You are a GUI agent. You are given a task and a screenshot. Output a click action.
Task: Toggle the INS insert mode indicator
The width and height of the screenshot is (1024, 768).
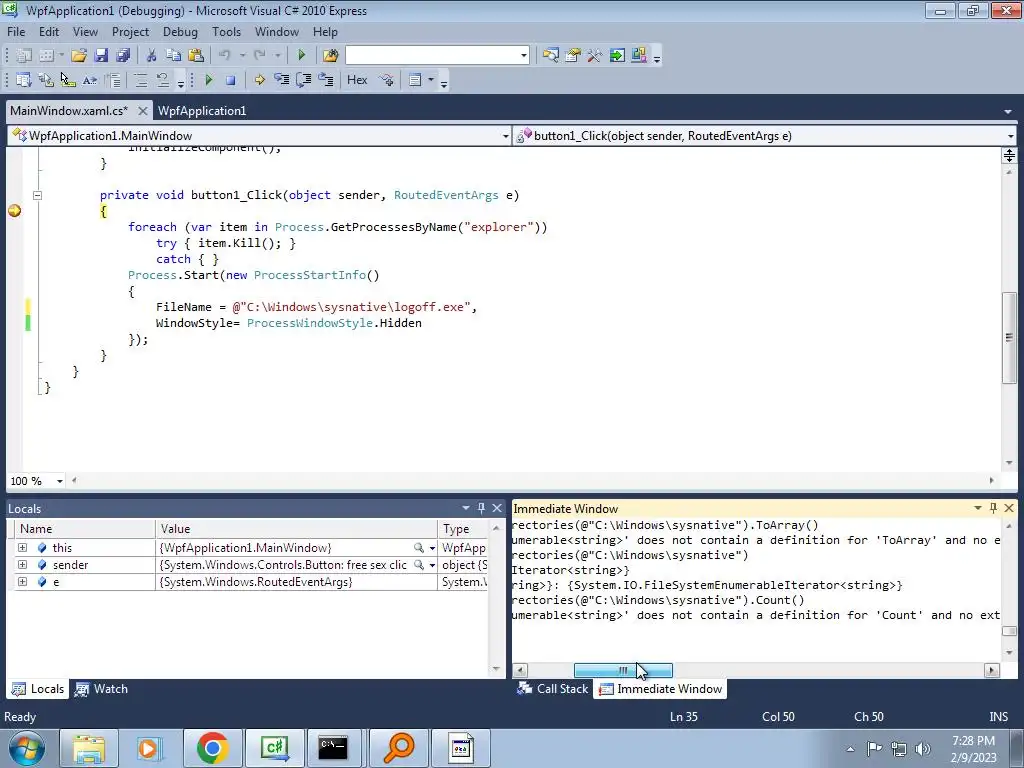tap(999, 716)
